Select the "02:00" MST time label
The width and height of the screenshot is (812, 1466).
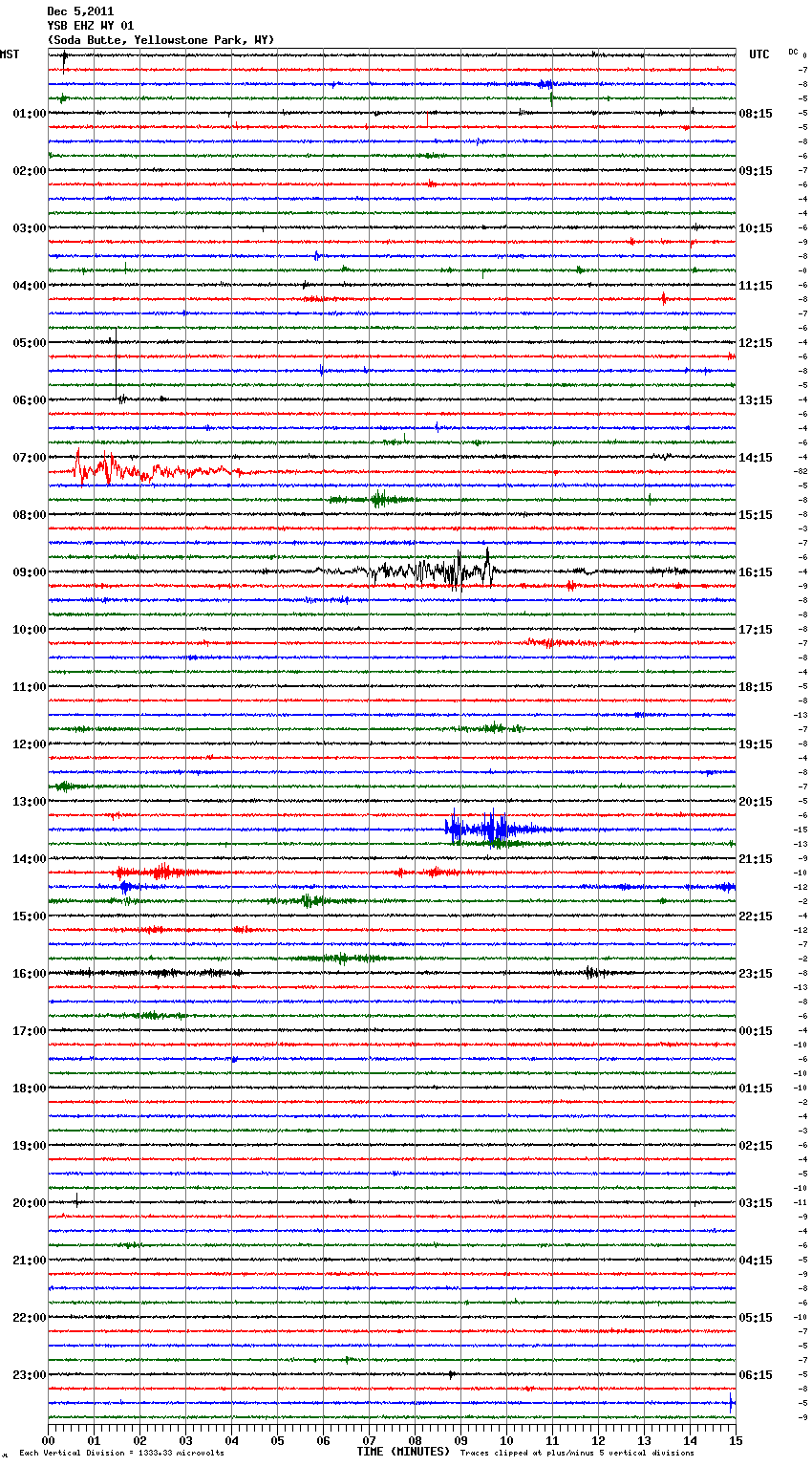(30, 171)
